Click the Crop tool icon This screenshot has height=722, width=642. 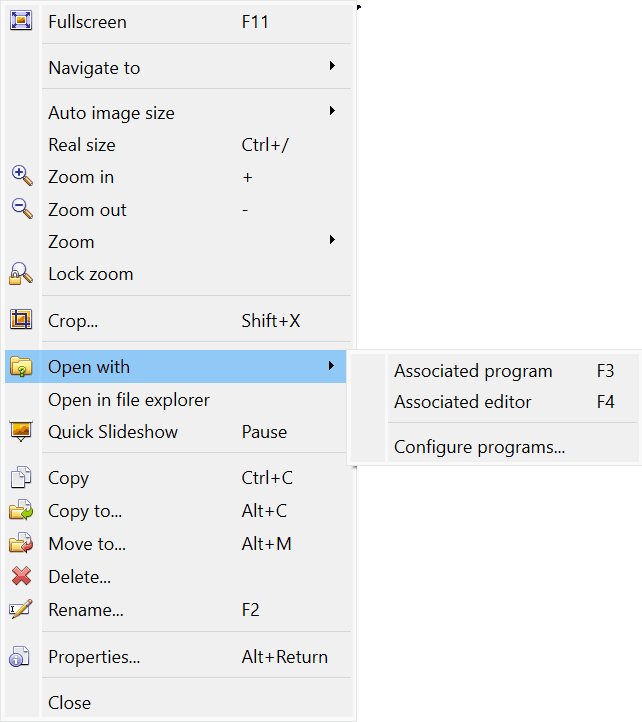21,320
